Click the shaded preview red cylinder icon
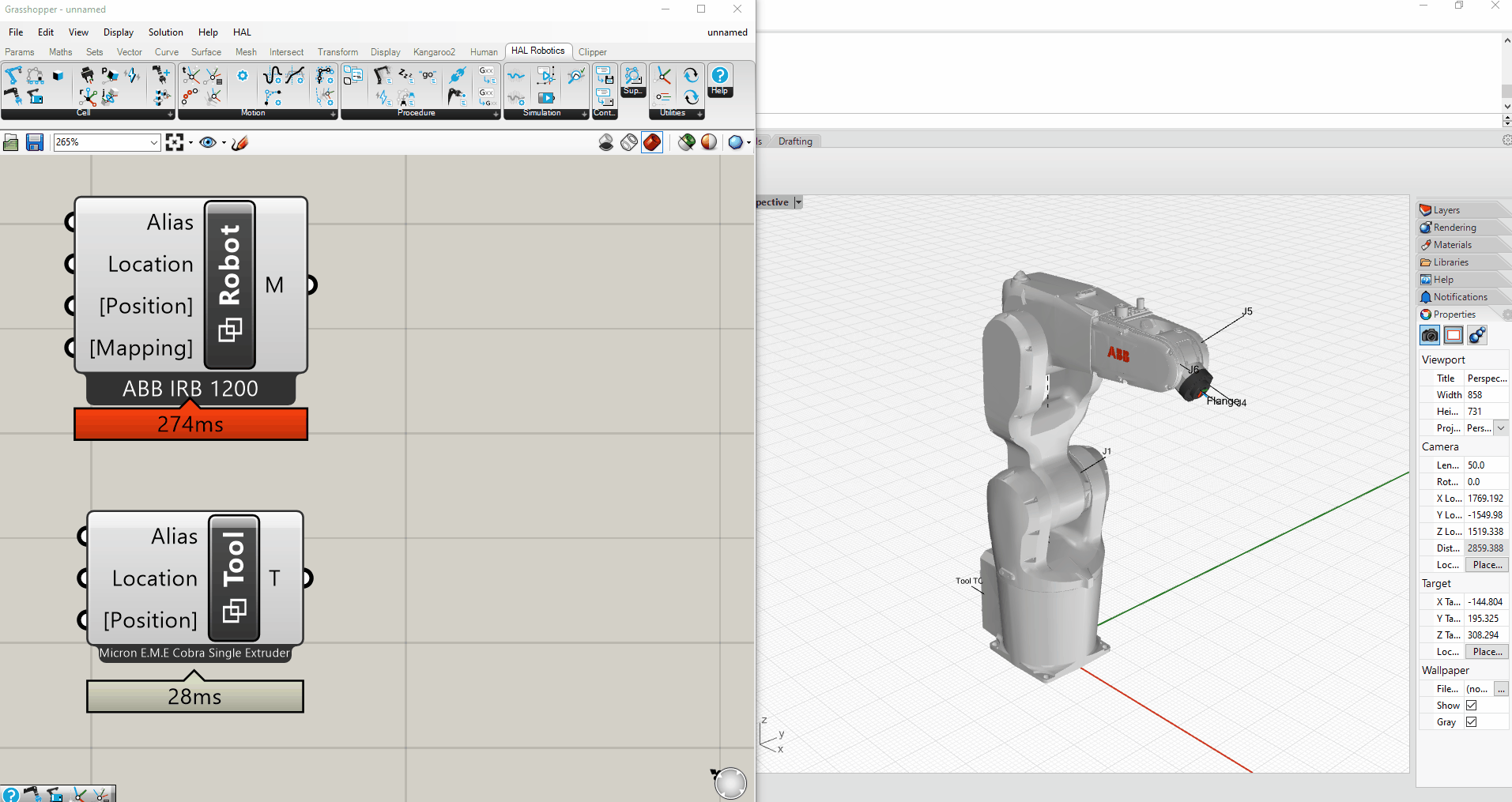Screen dimensions: 1512x802 pos(652,142)
